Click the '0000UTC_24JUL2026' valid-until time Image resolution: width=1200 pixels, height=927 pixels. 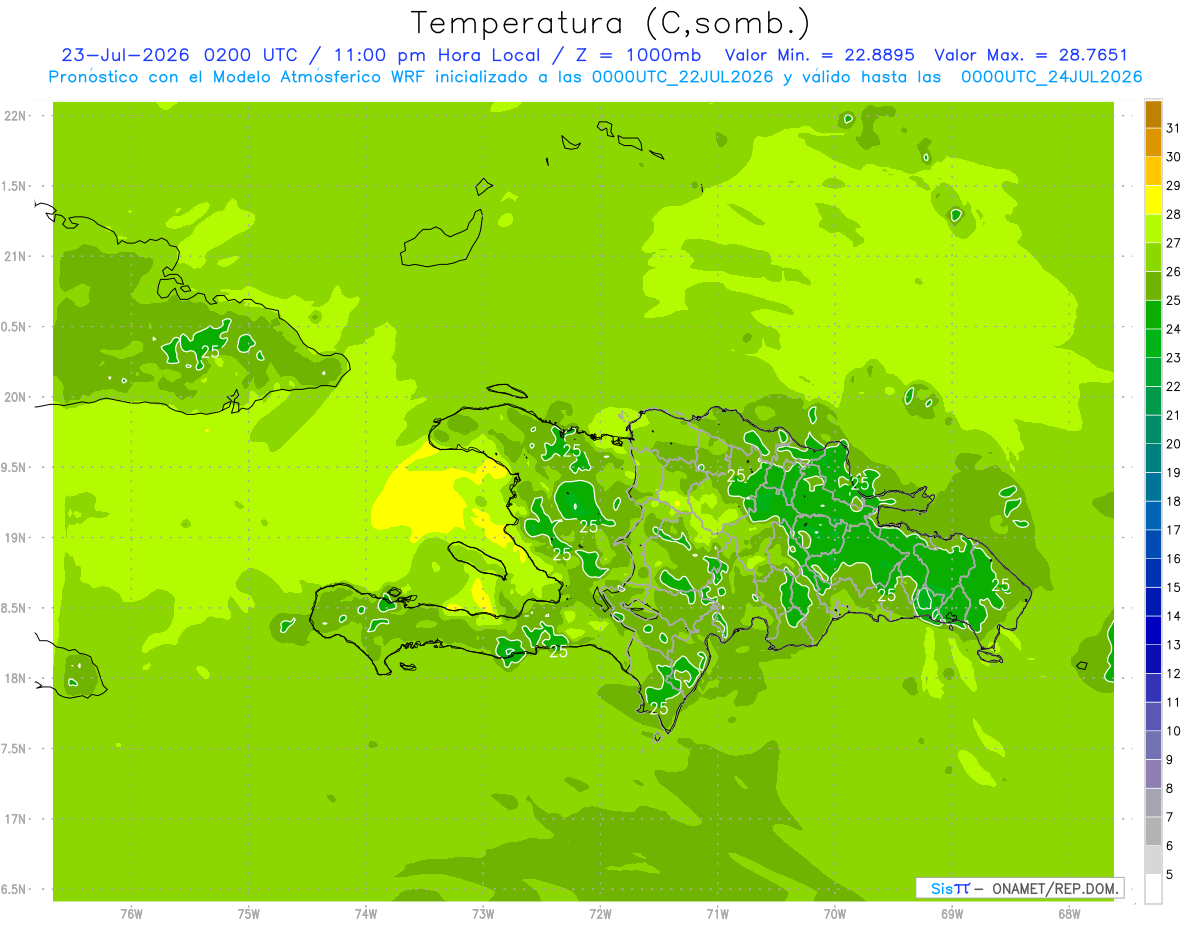1051,77
